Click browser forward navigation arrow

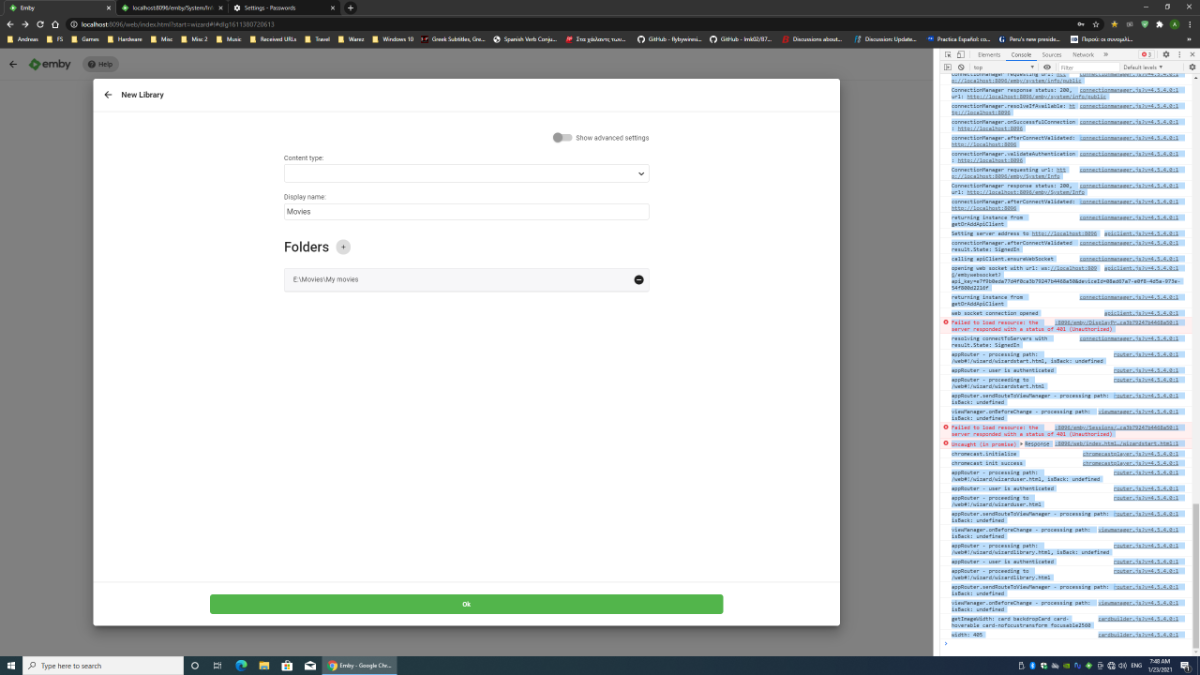click(26, 24)
